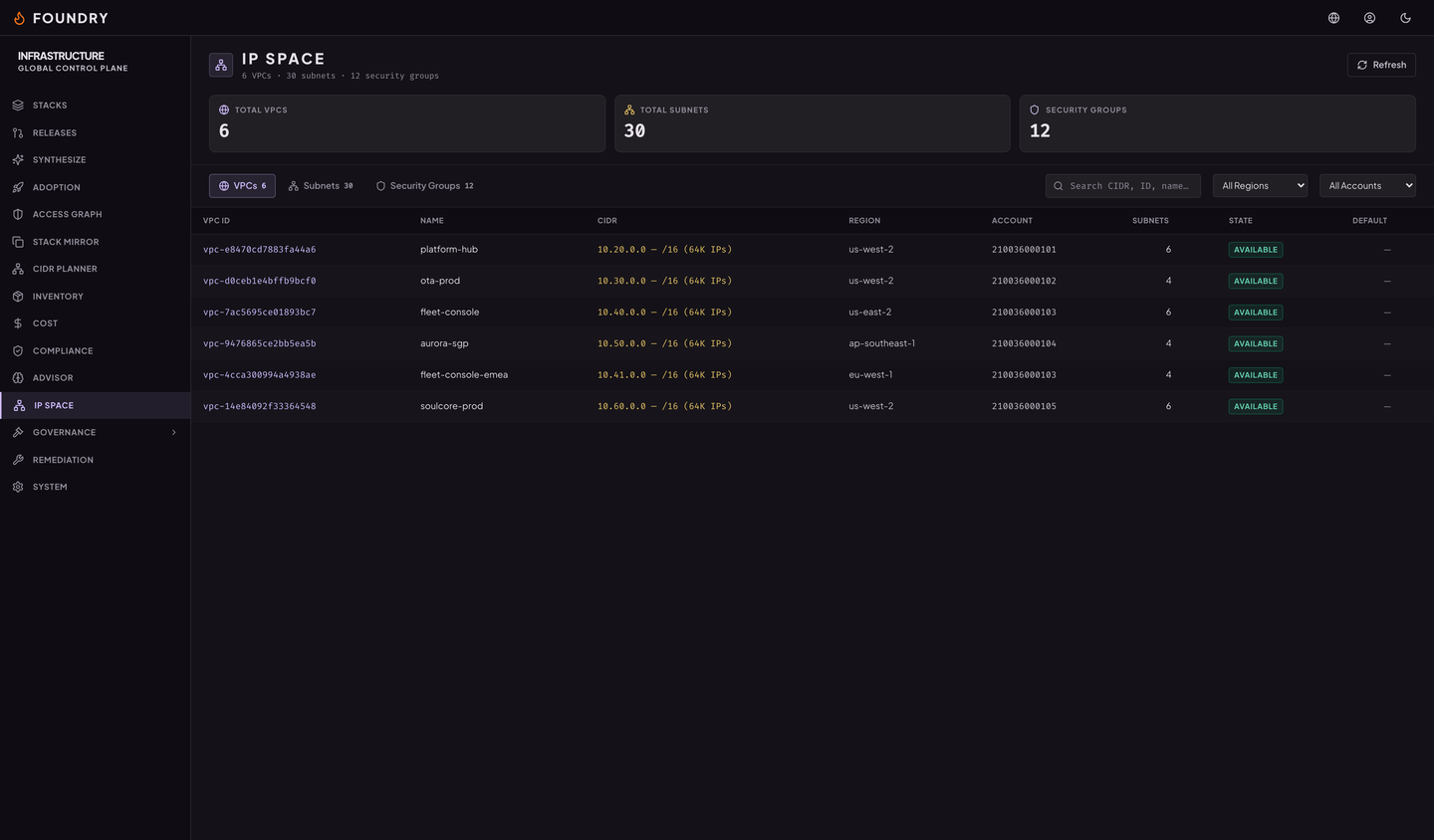The height and width of the screenshot is (840, 1434).
Task: Click the Security Groups shield card icon
Action: (1035, 110)
